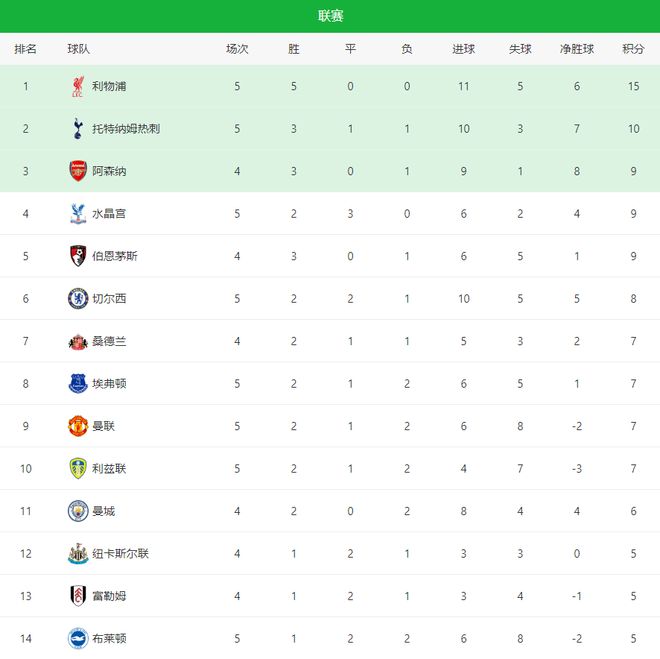Click the Crystal Palace crest icon

tap(78, 214)
